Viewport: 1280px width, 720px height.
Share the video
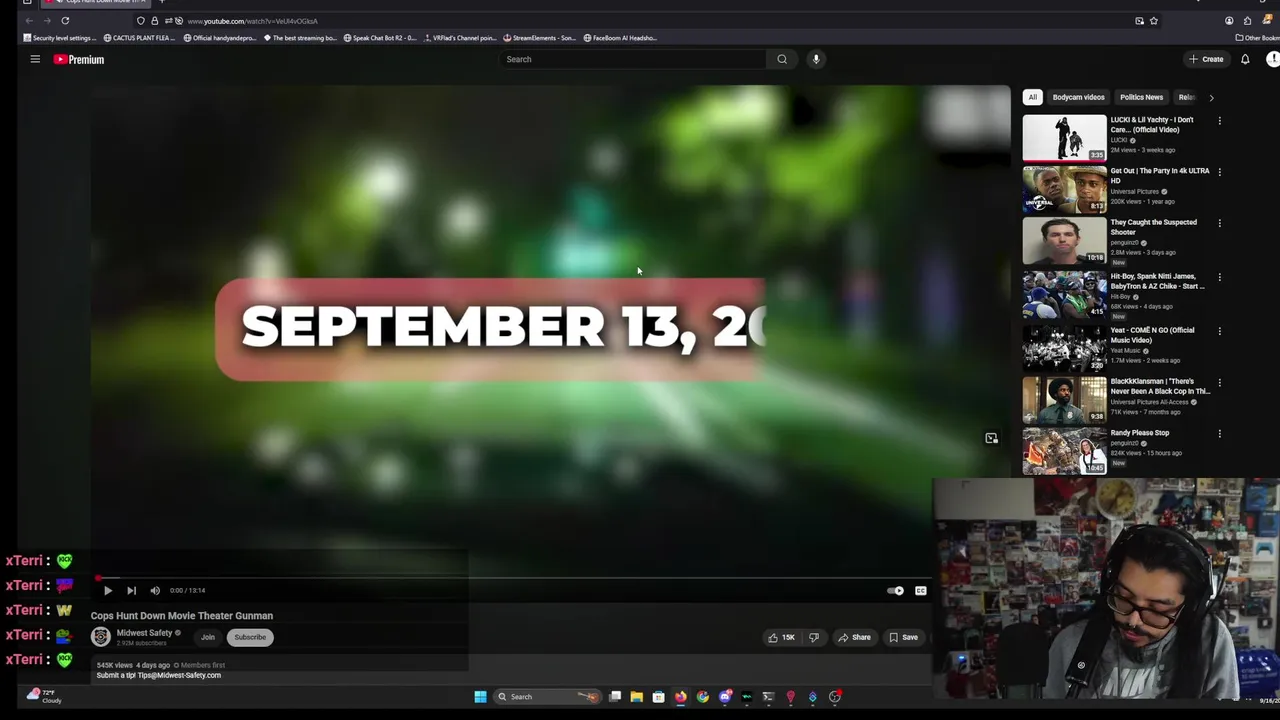point(855,637)
